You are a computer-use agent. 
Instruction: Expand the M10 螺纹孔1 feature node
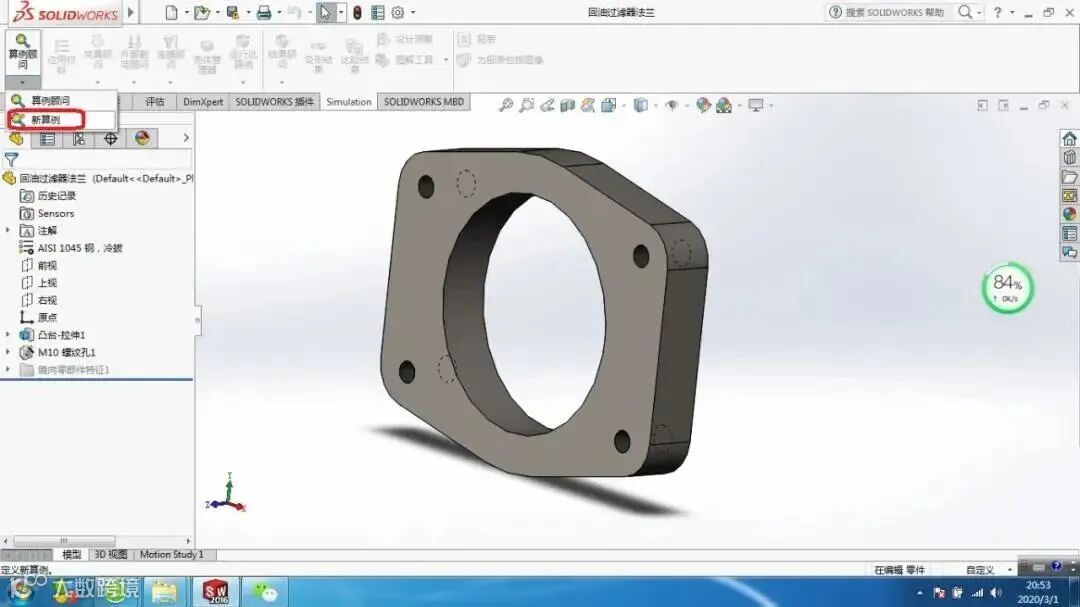(x=8, y=351)
